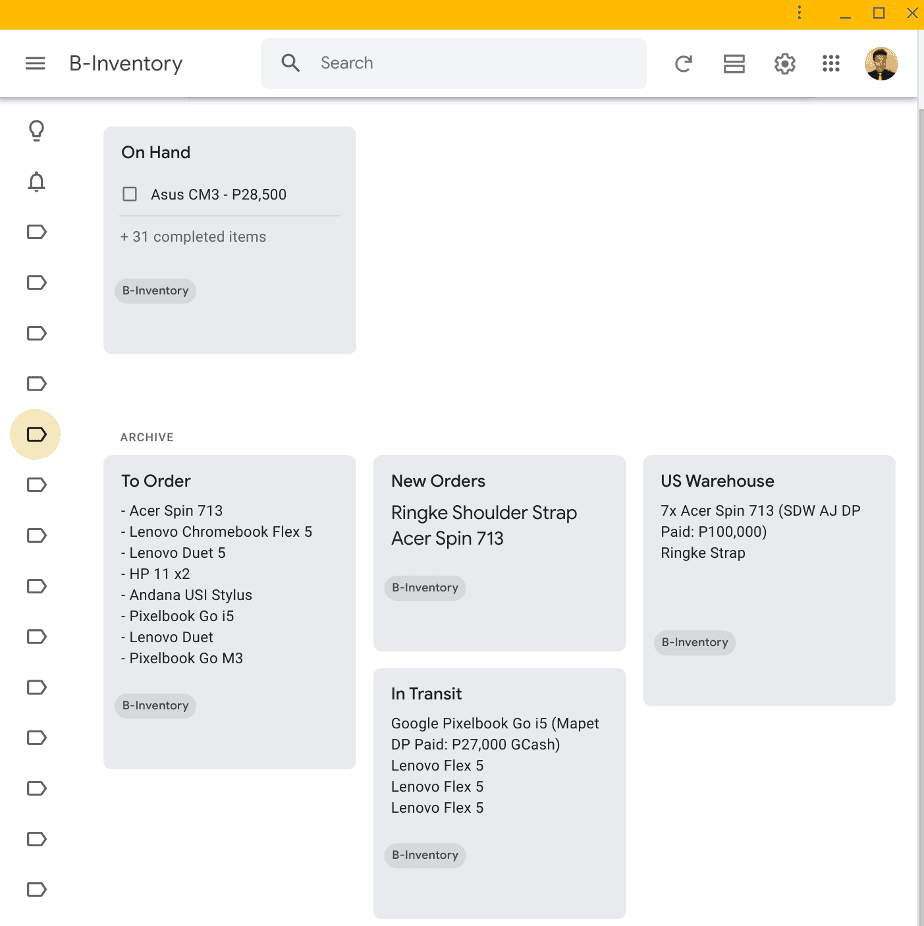Click 'Google Pixelbook Go i5 (Mapet' text
924x926 pixels.
(495, 723)
